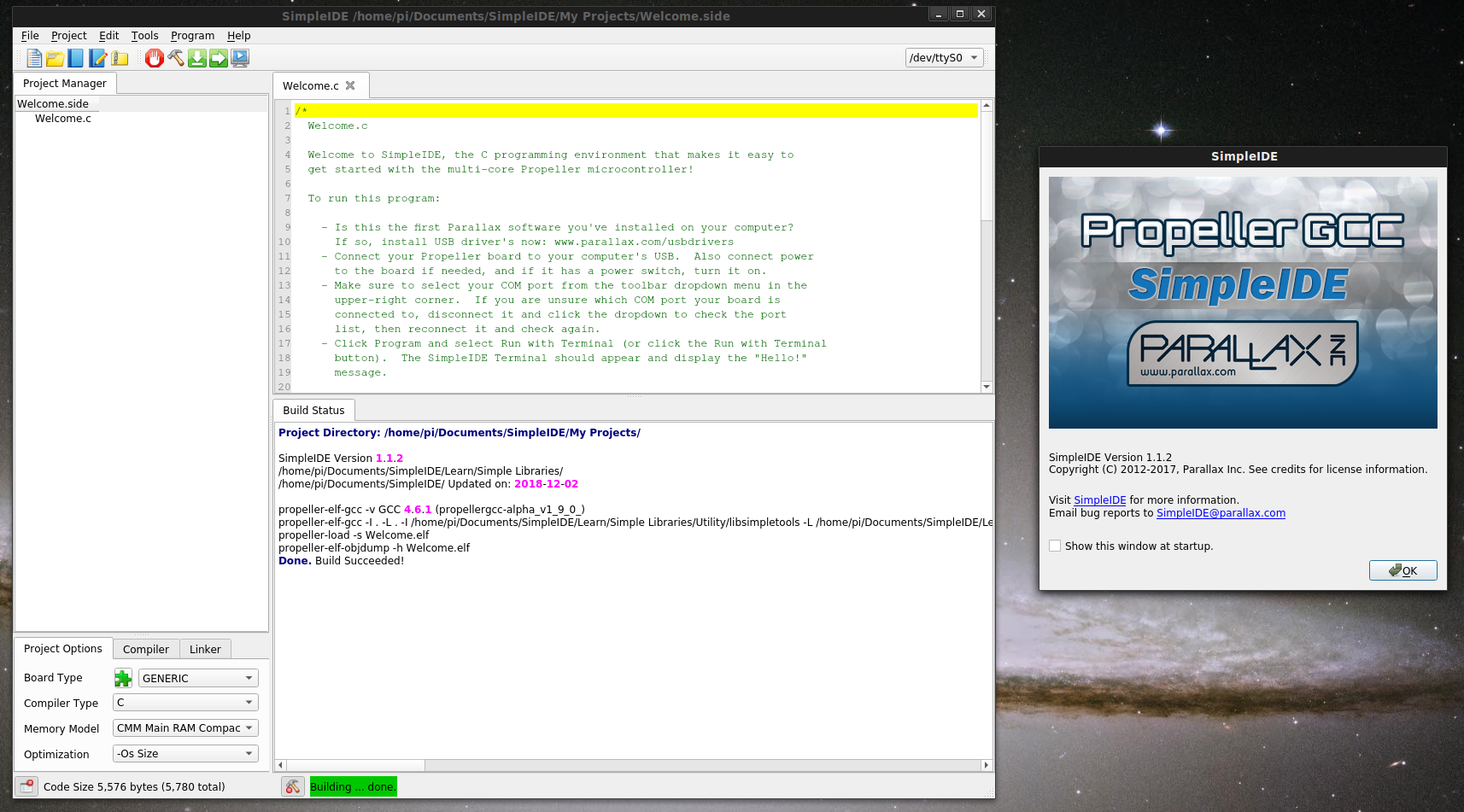Click the editor scrollbar up arrow
Image resolution: width=1464 pixels, height=812 pixels.
[x=987, y=105]
